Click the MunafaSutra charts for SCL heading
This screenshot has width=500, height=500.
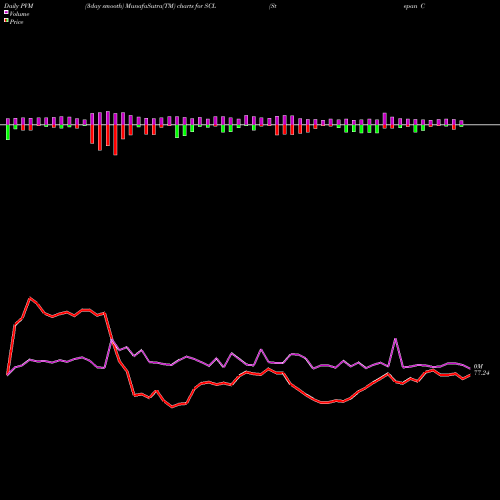(151, 6)
